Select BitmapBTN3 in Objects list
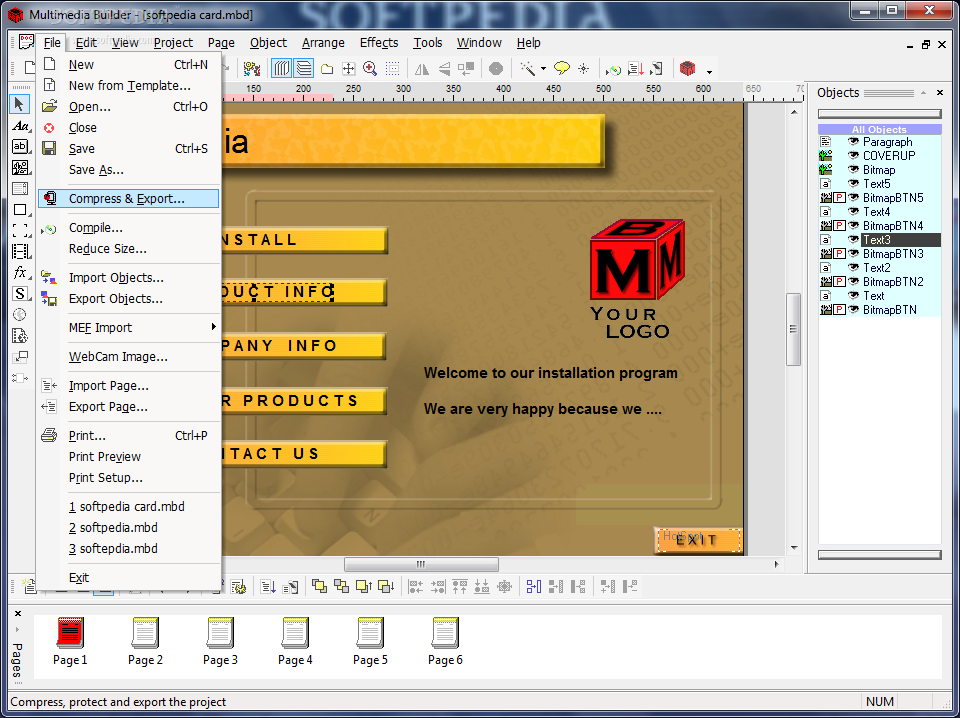 pyautogui.click(x=893, y=253)
